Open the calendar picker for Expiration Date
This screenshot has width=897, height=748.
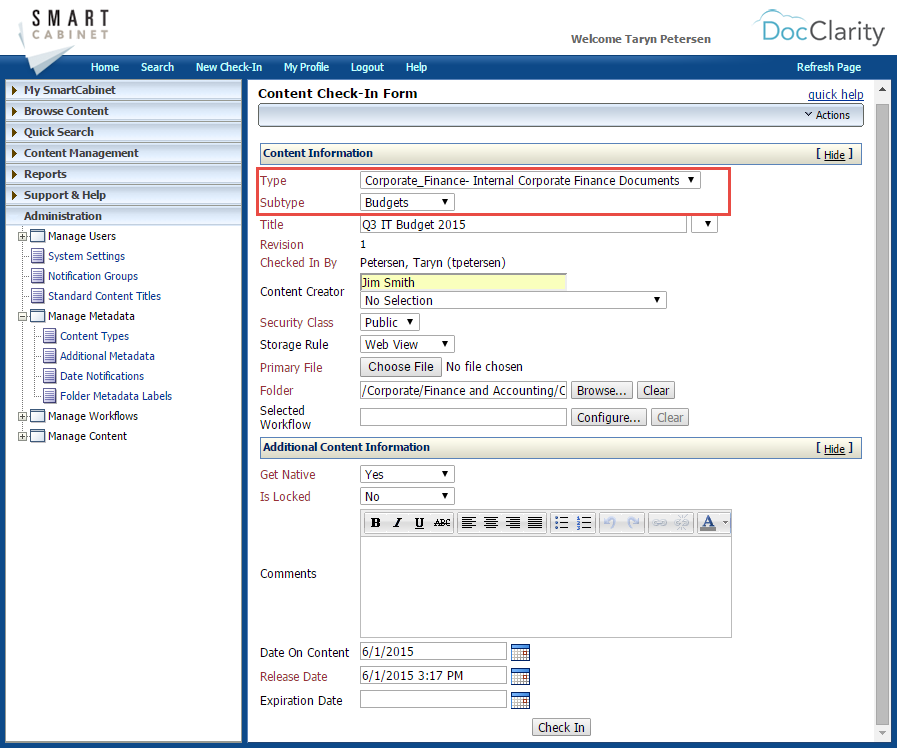(520, 700)
